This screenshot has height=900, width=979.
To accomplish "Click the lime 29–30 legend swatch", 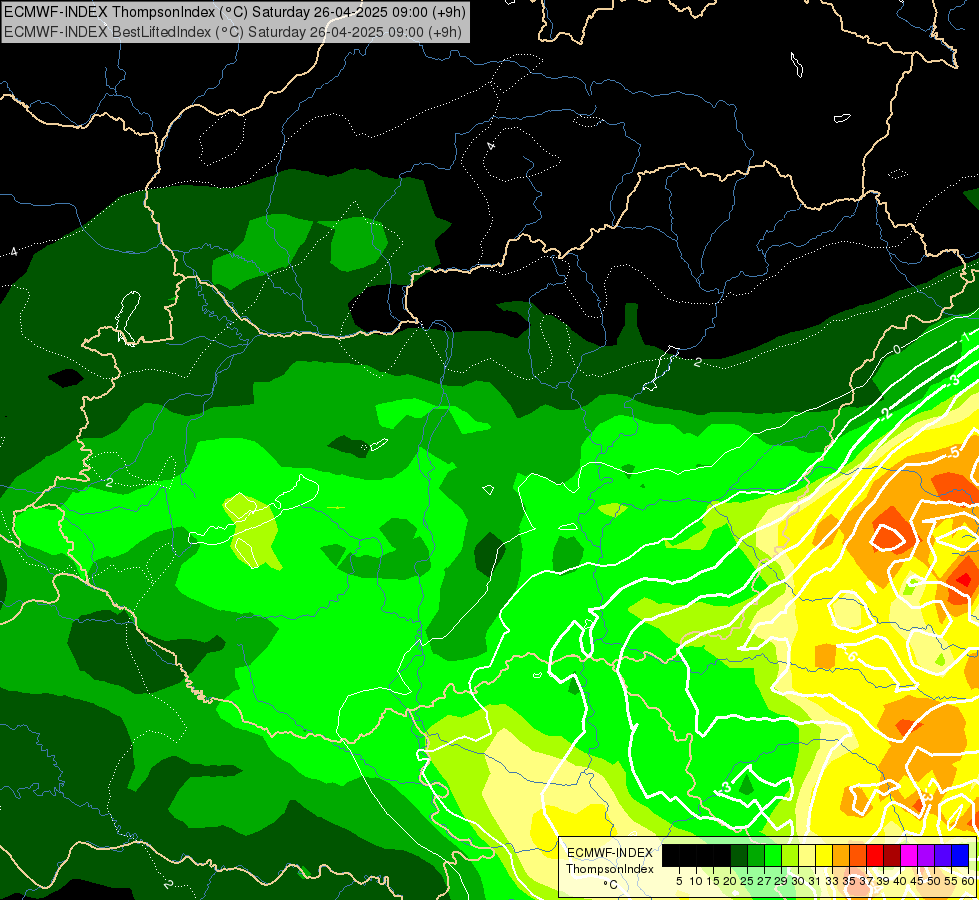I will (790, 855).
